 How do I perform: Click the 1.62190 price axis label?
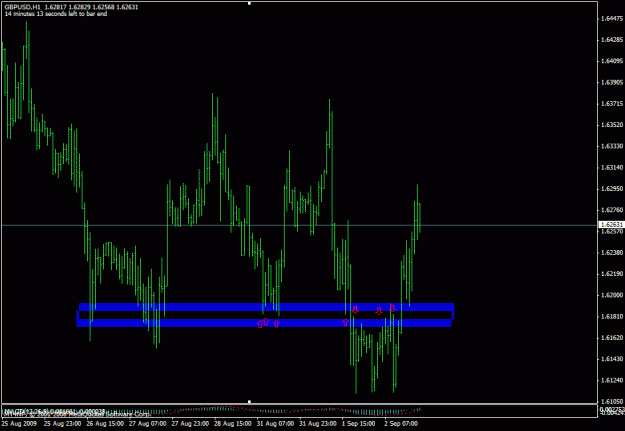(x=612, y=274)
